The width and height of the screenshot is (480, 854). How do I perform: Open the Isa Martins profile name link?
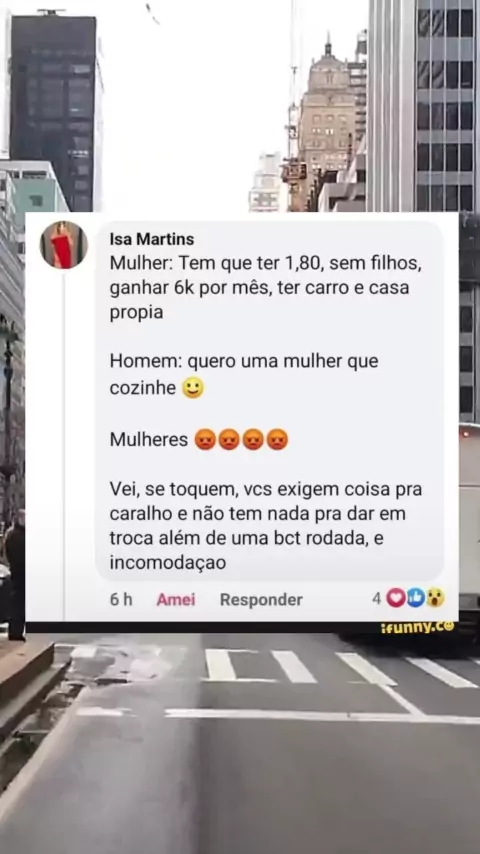tap(151, 239)
